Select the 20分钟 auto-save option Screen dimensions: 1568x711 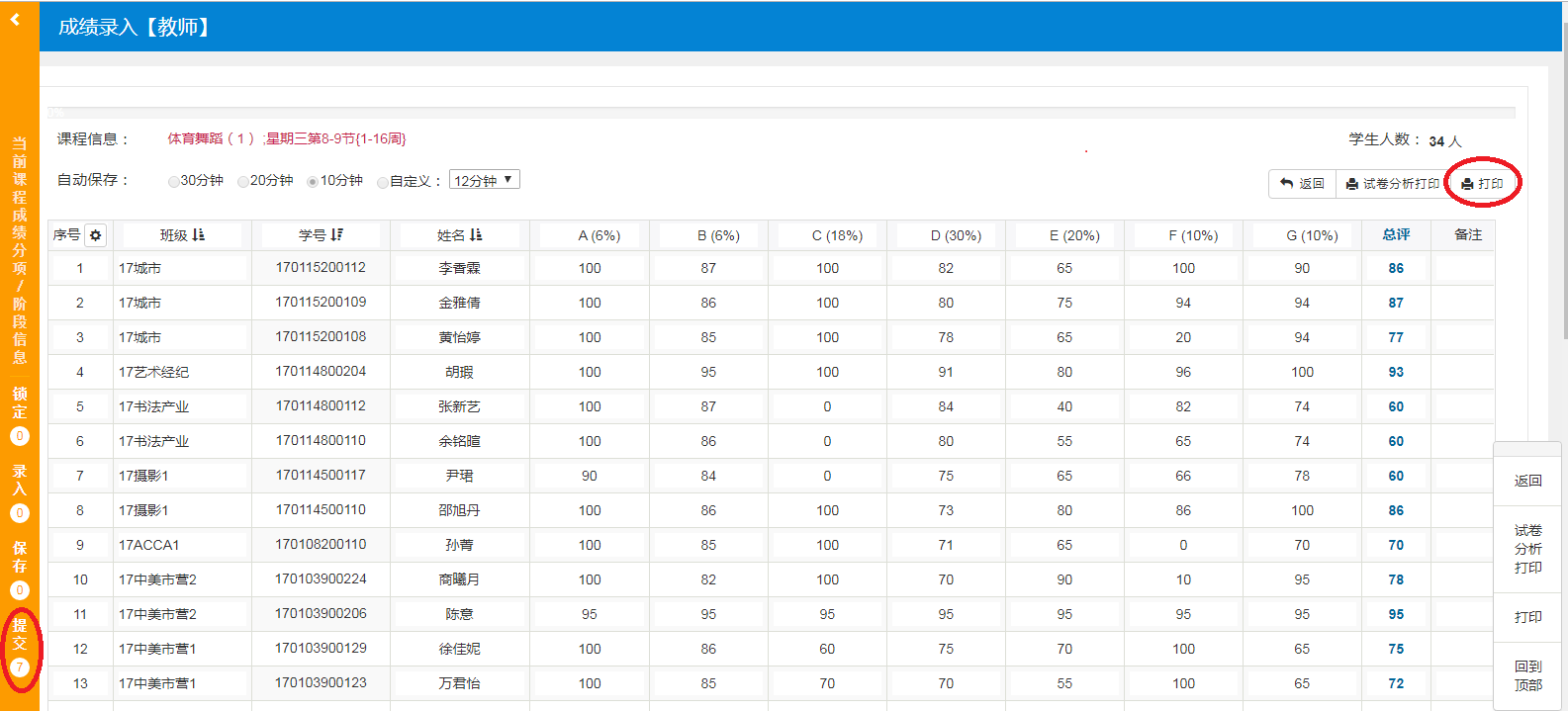243,182
